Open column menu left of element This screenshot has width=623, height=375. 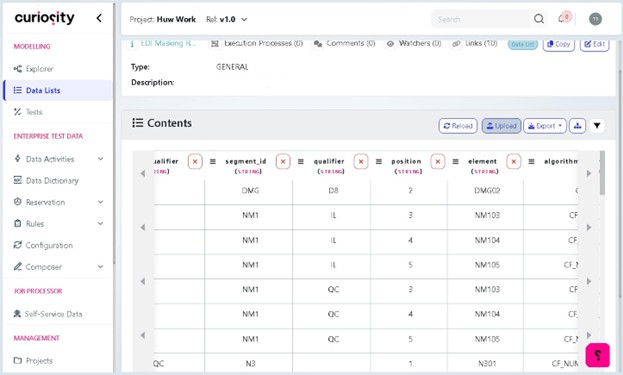pos(455,161)
